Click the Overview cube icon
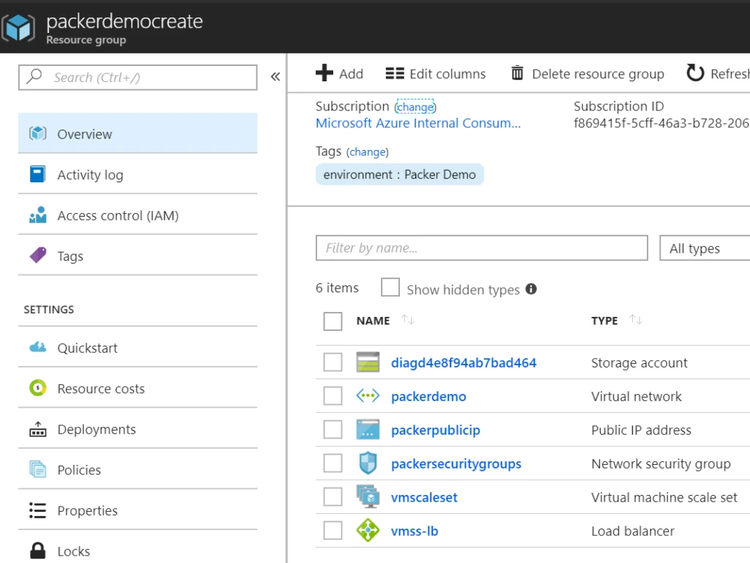 tap(38, 133)
